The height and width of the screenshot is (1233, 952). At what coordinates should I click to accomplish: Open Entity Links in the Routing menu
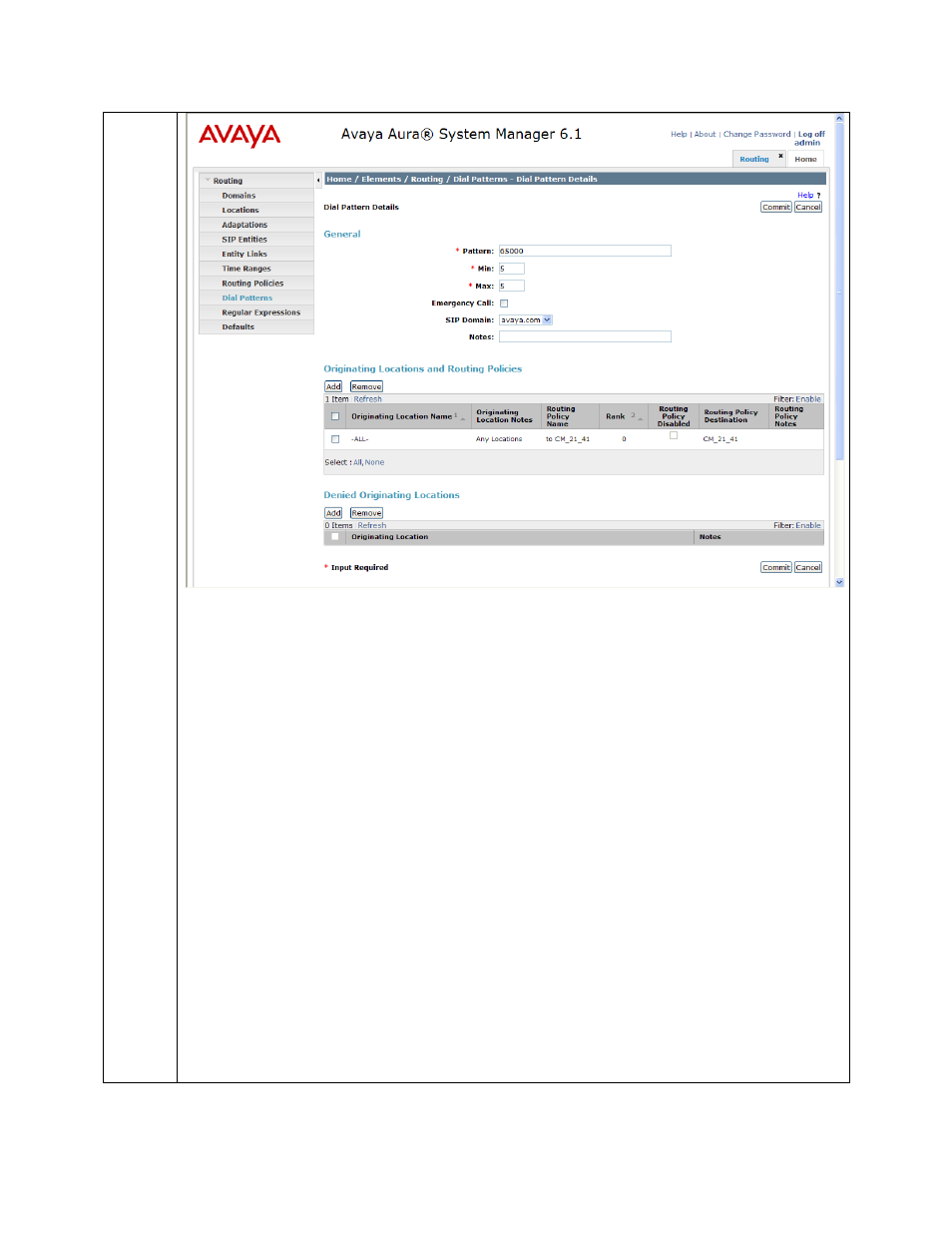point(244,255)
